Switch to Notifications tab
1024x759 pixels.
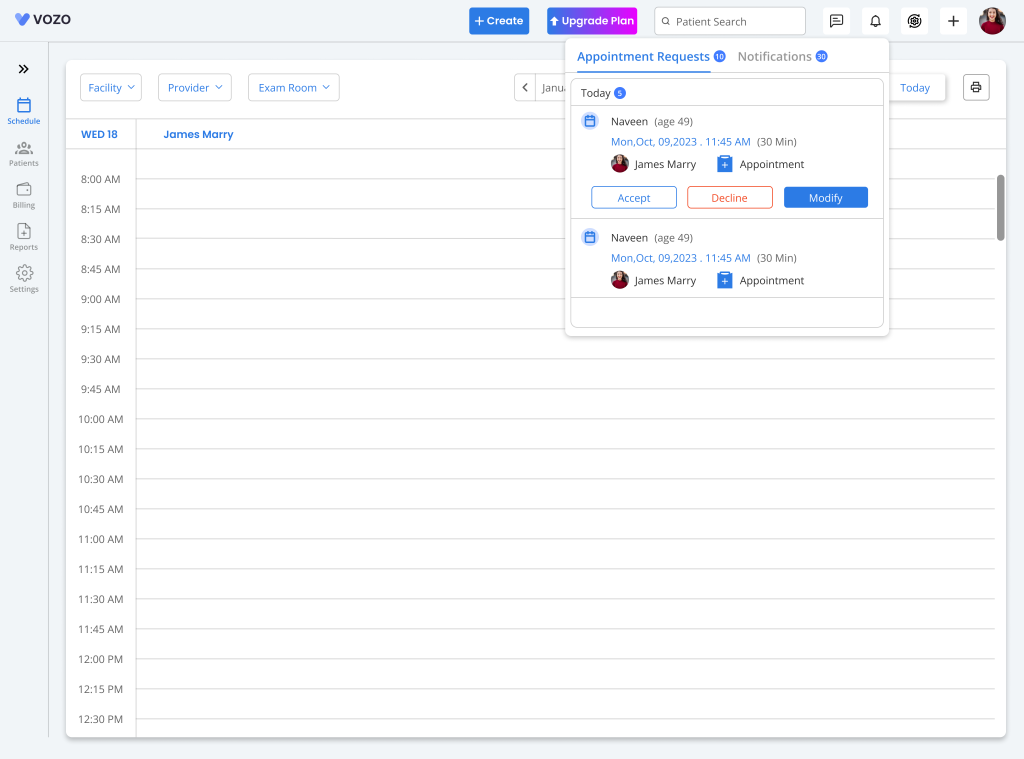775,57
